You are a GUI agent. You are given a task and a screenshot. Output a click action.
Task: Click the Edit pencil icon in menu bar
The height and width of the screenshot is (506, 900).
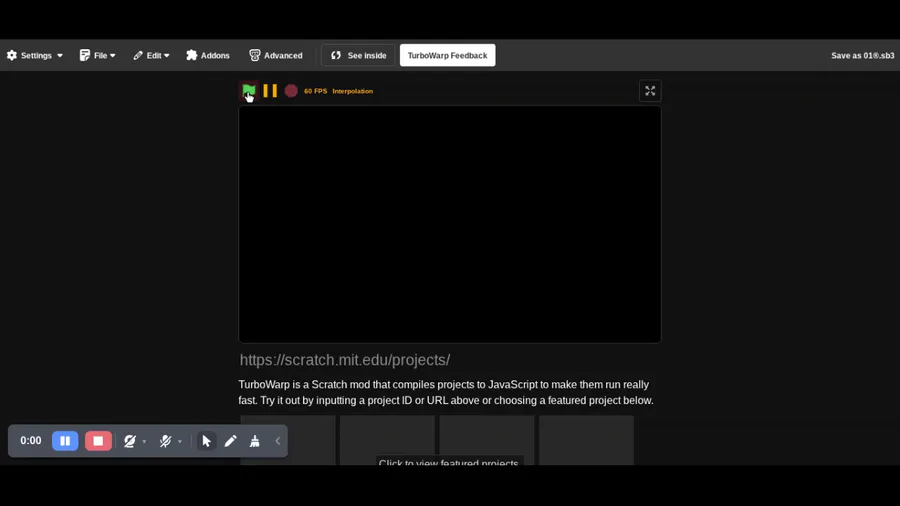138,56
